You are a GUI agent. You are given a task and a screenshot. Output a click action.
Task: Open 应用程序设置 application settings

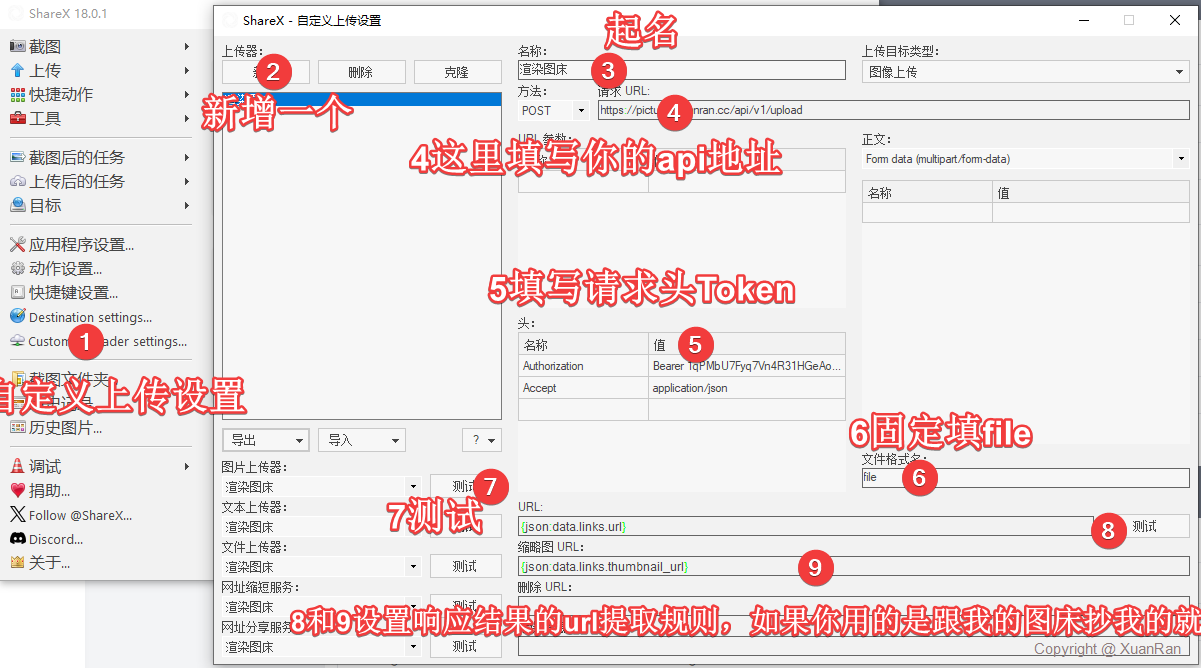80,245
